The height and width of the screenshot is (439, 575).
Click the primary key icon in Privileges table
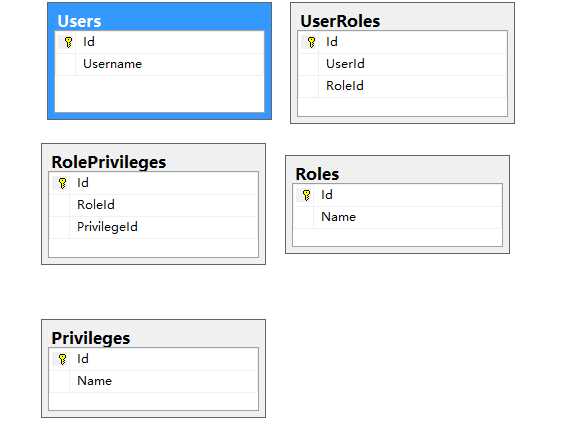pyautogui.click(x=62, y=359)
